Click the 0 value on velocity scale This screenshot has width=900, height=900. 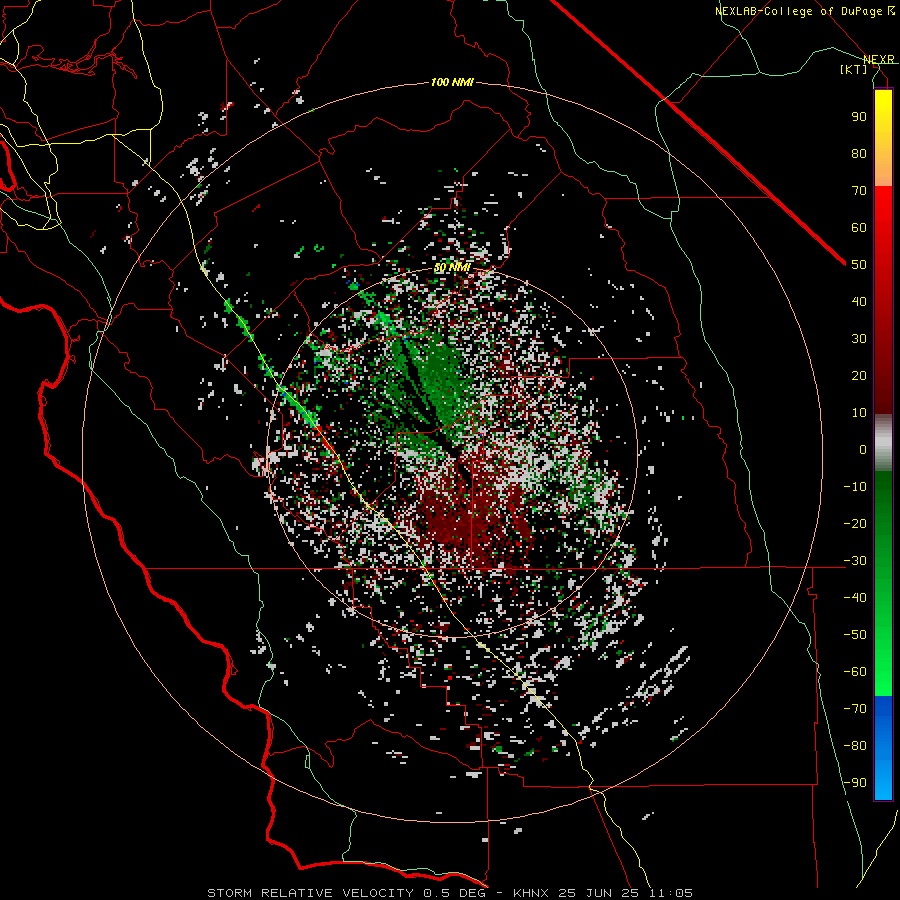[x=863, y=450]
